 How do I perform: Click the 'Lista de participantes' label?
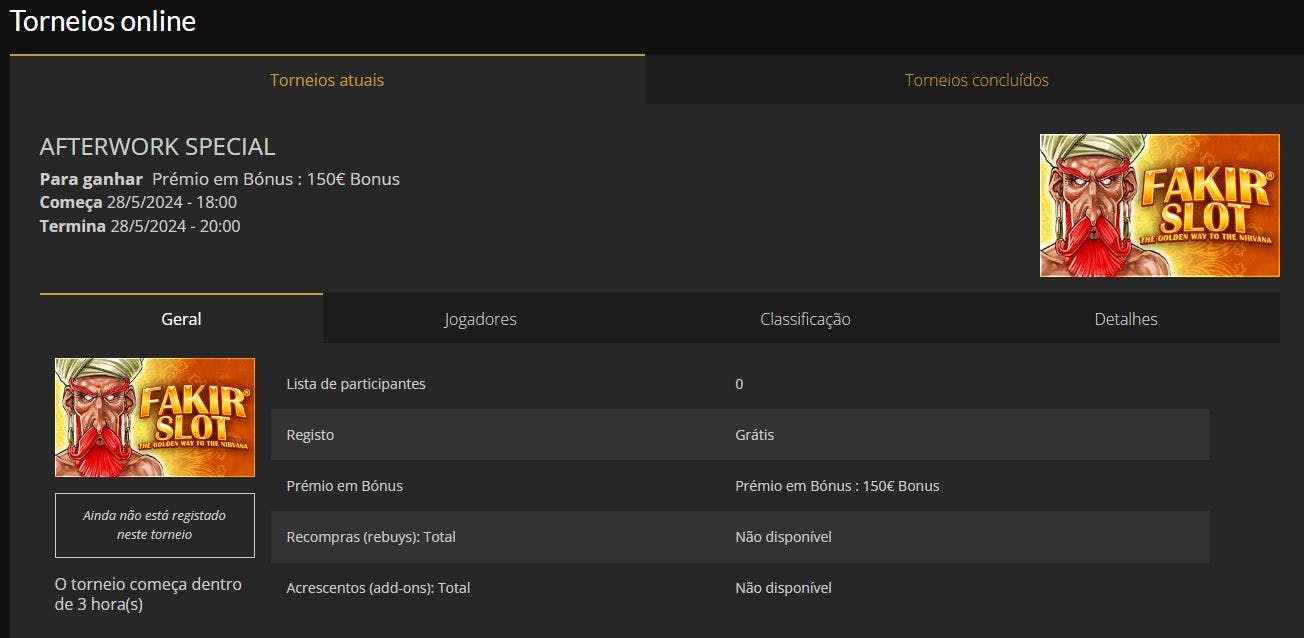tap(356, 384)
